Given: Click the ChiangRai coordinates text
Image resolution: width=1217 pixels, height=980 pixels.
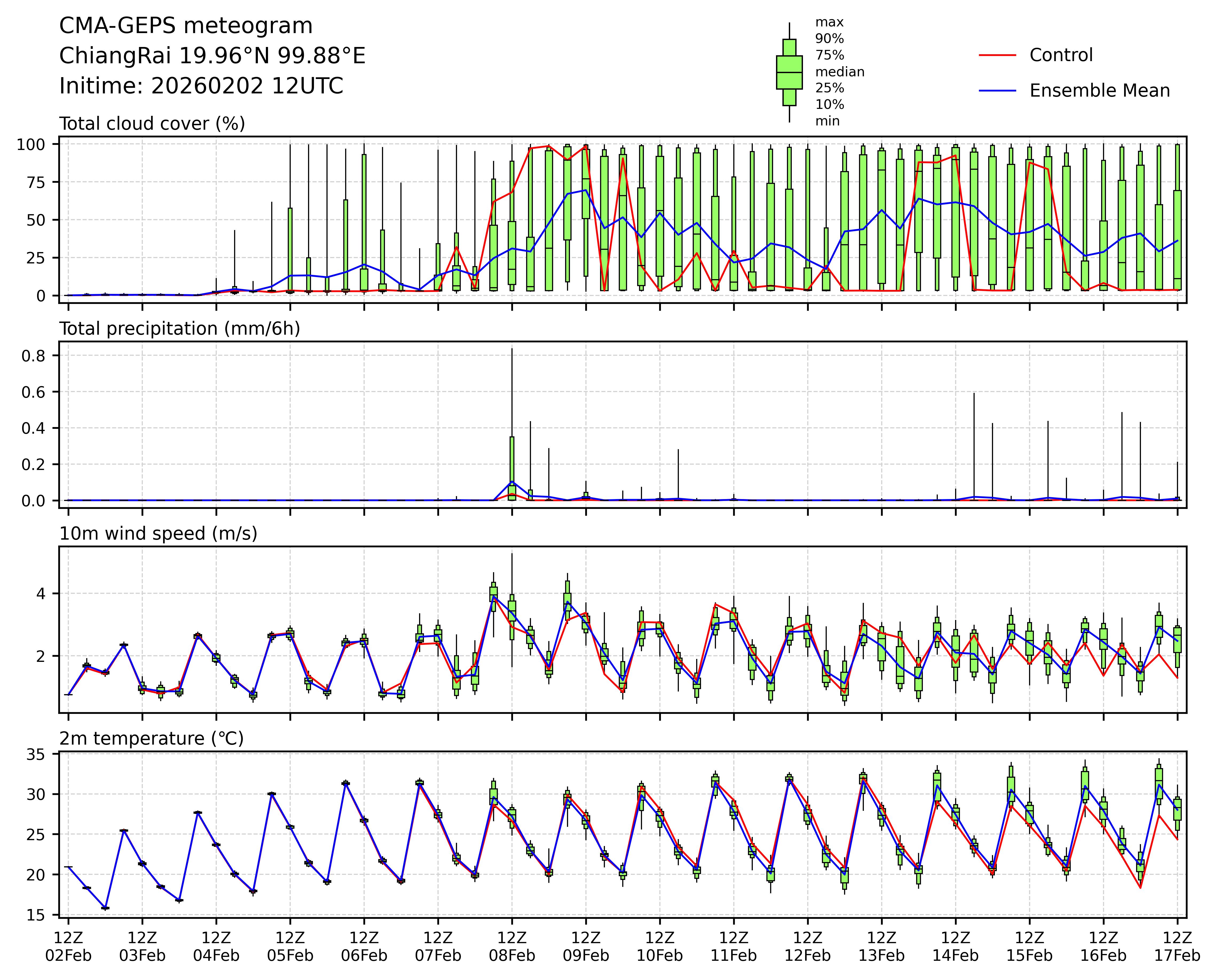Looking at the screenshot, I should click(212, 56).
